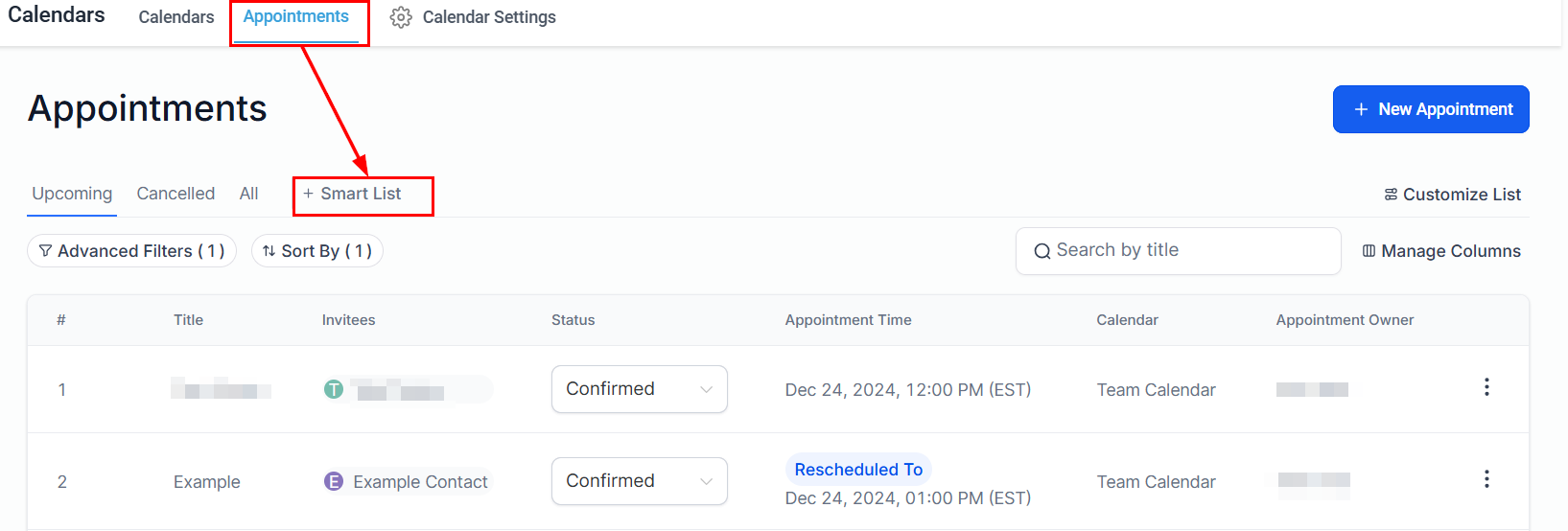
Task: Open the Calendars menu tab
Action: click(176, 17)
